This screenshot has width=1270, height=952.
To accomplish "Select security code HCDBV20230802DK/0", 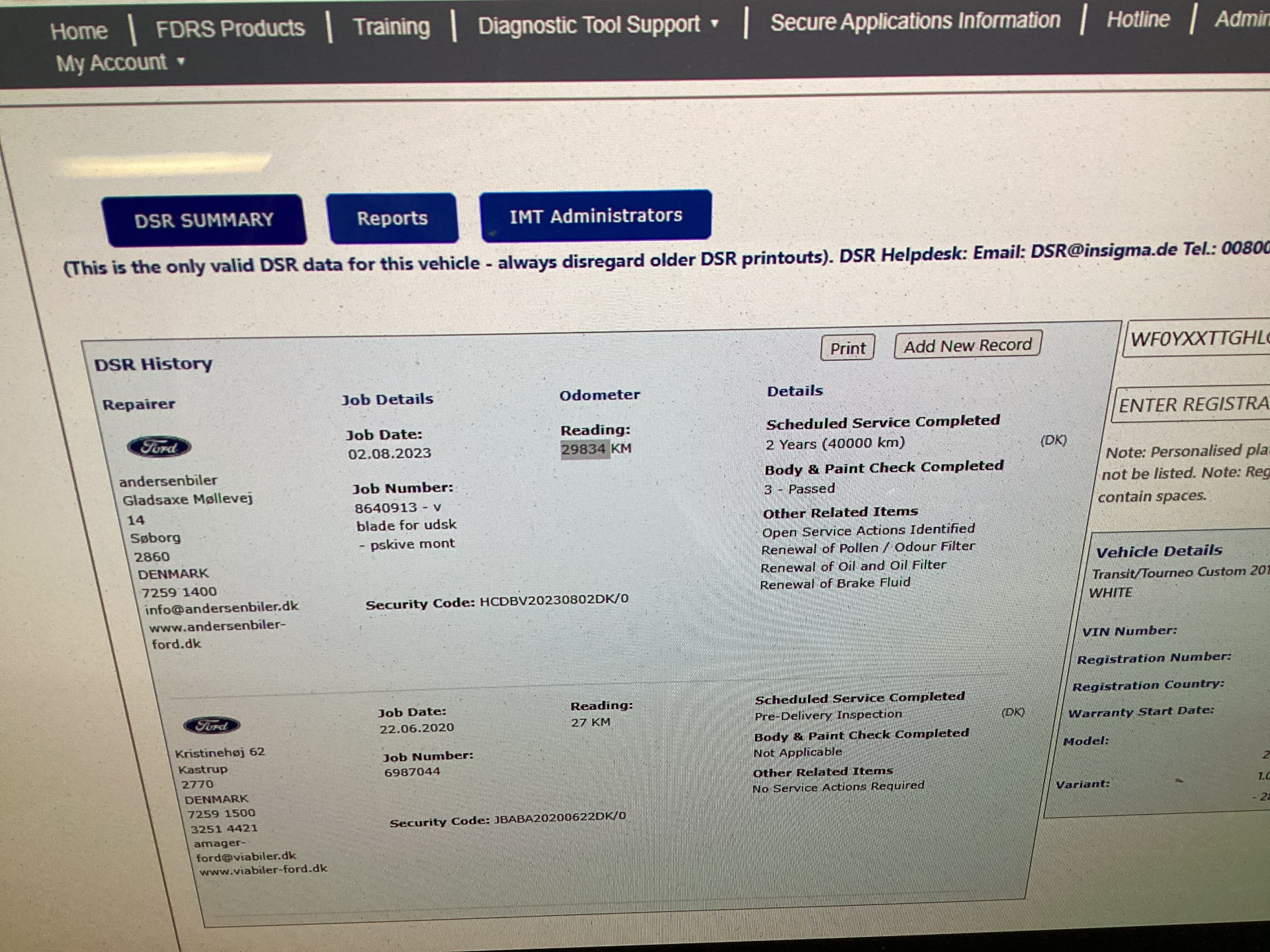I will (x=554, y=600).
